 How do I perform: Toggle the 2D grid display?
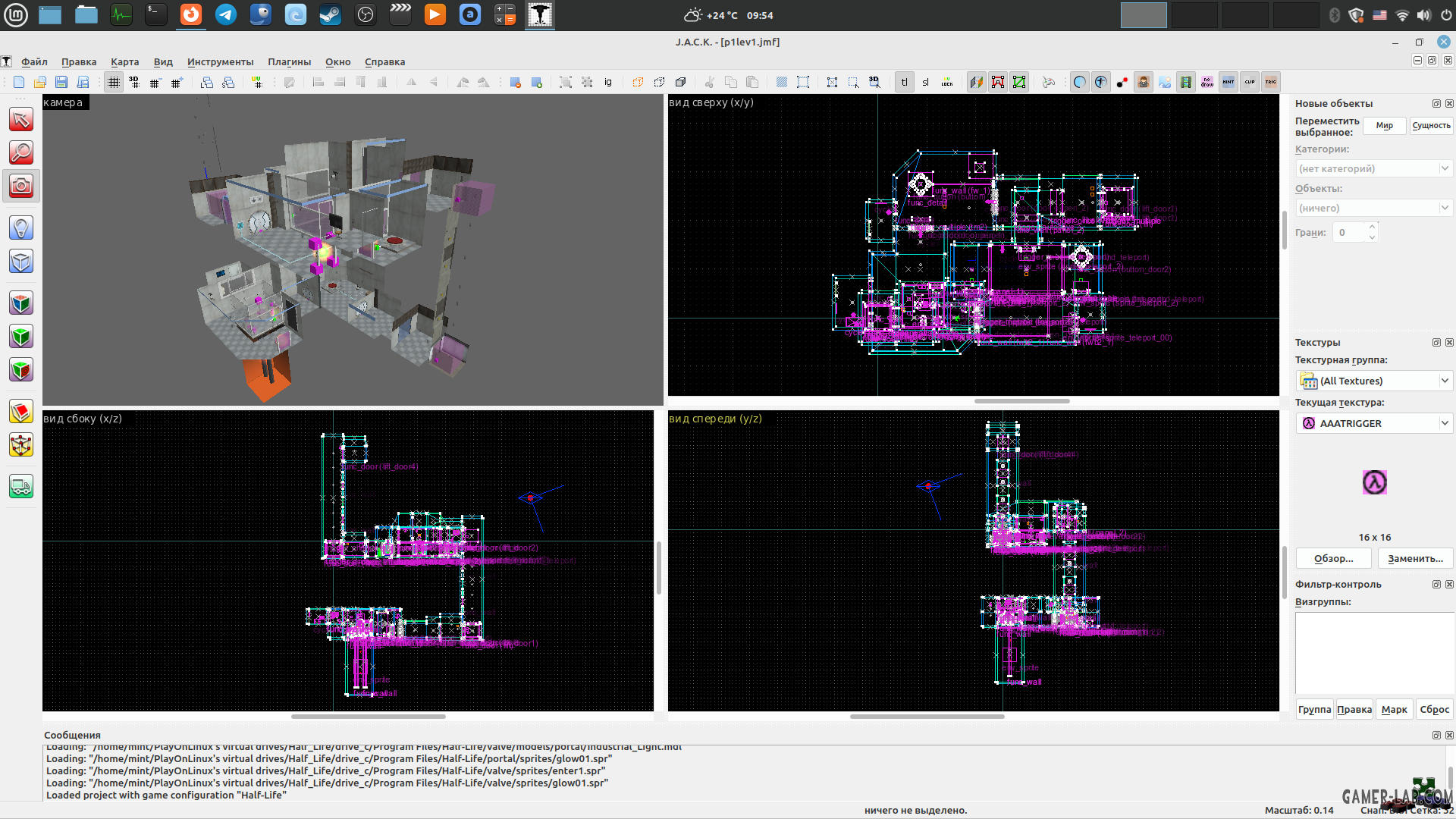(x=113, y=82)
